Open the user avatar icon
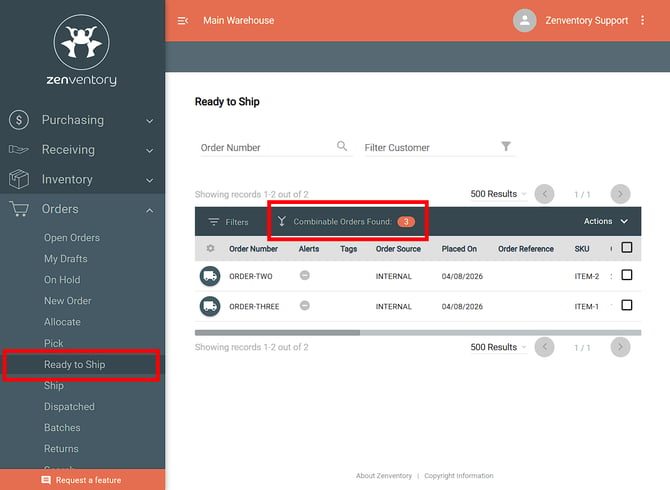670x490 pixels. pos(524,20)
